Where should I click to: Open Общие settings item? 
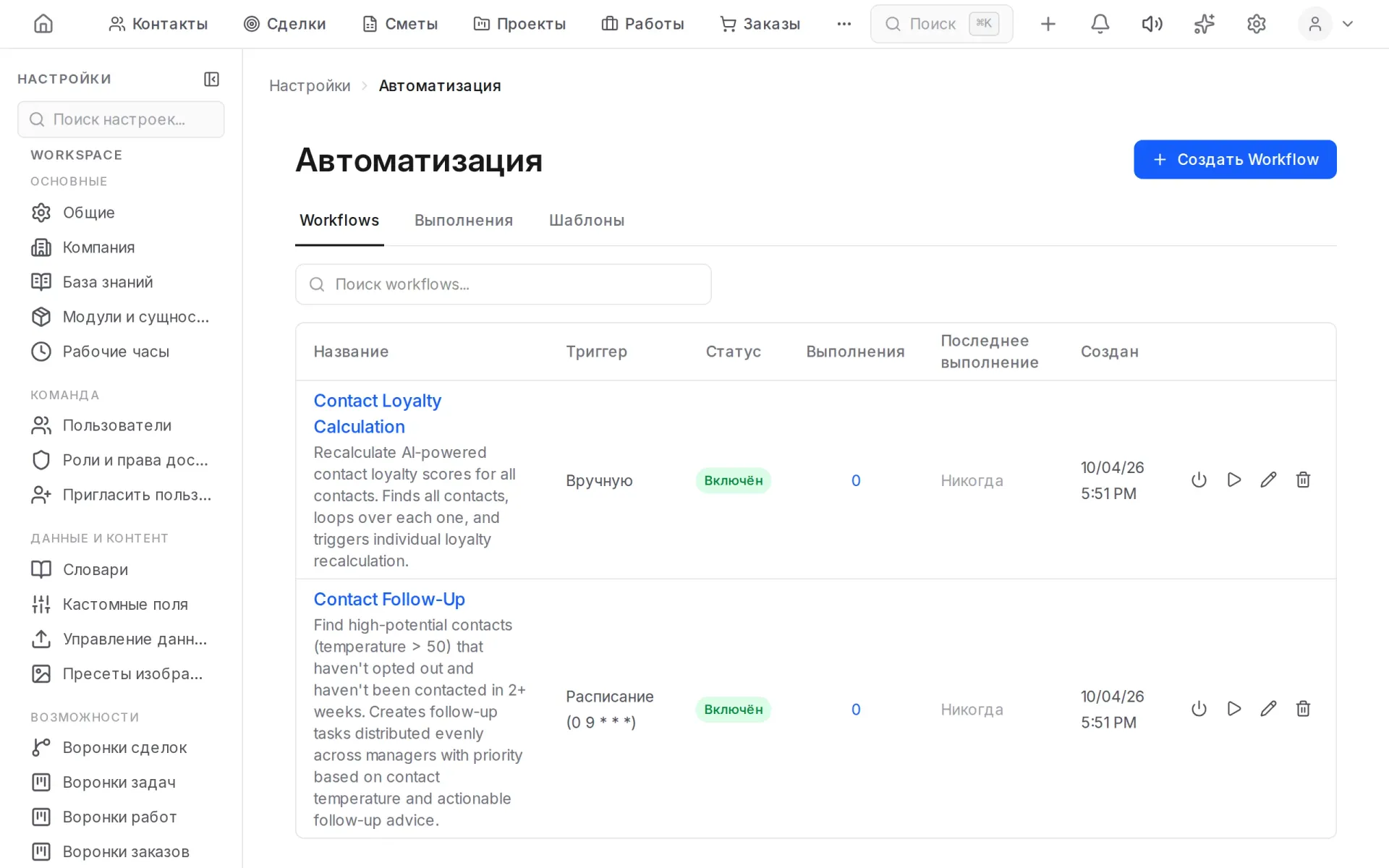[x=121, y=213]
